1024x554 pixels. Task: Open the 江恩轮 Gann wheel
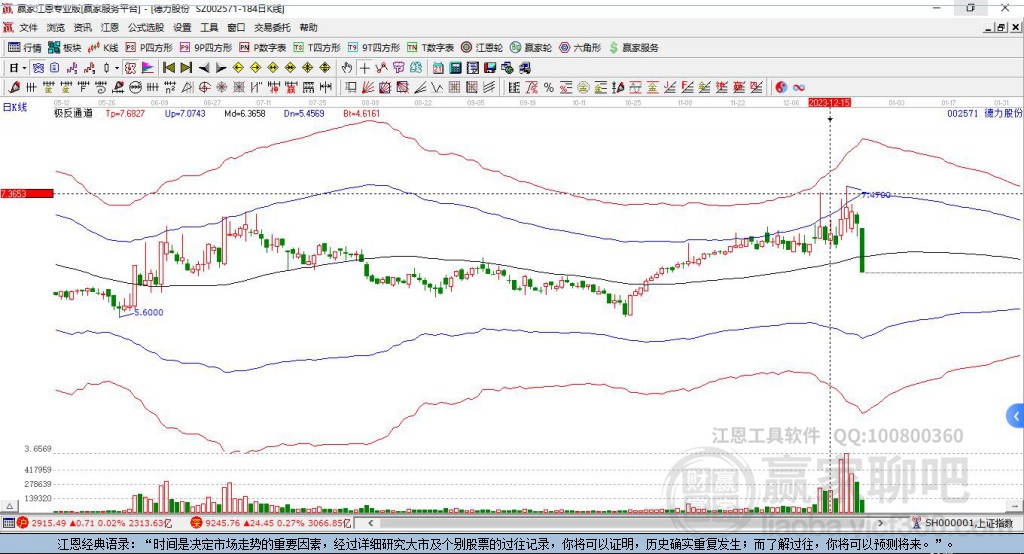[482, 48]
